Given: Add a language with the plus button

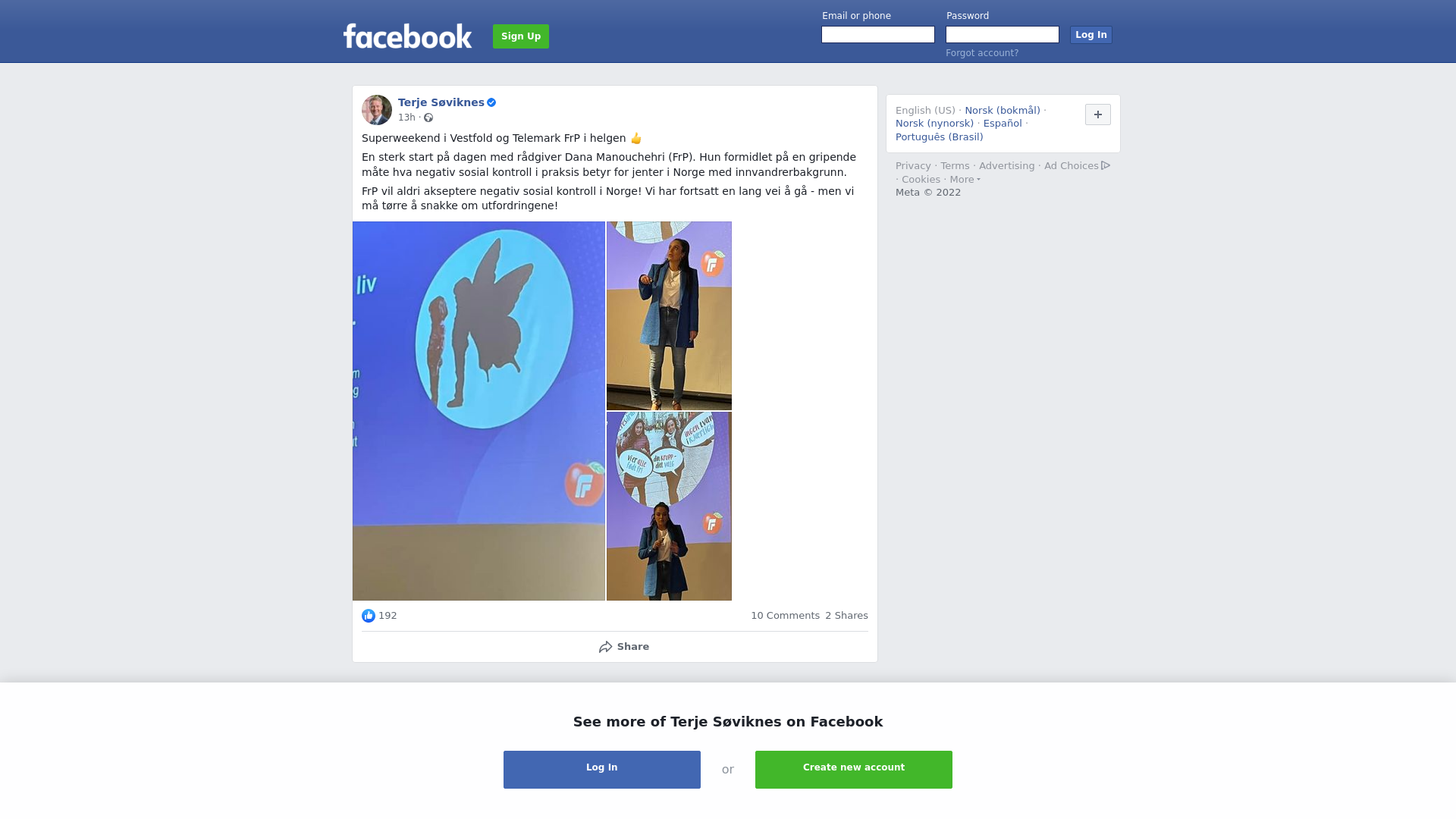Looking at the screenshot, I should click(x=1098, y=115).
